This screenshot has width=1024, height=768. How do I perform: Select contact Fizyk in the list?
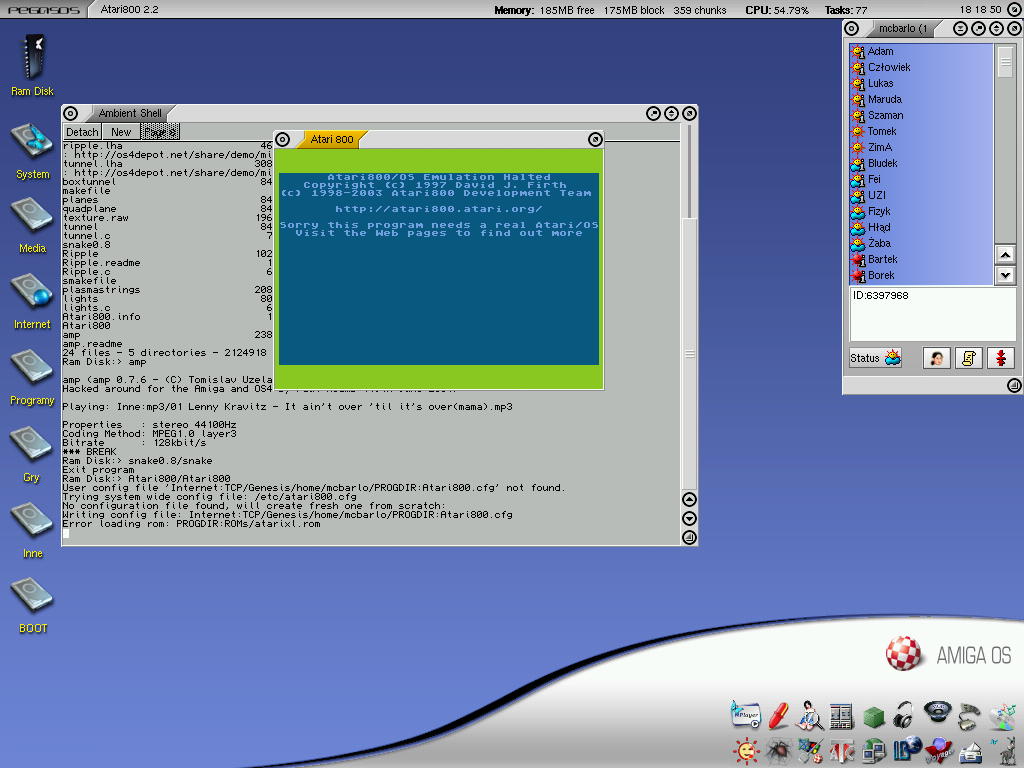921,212
